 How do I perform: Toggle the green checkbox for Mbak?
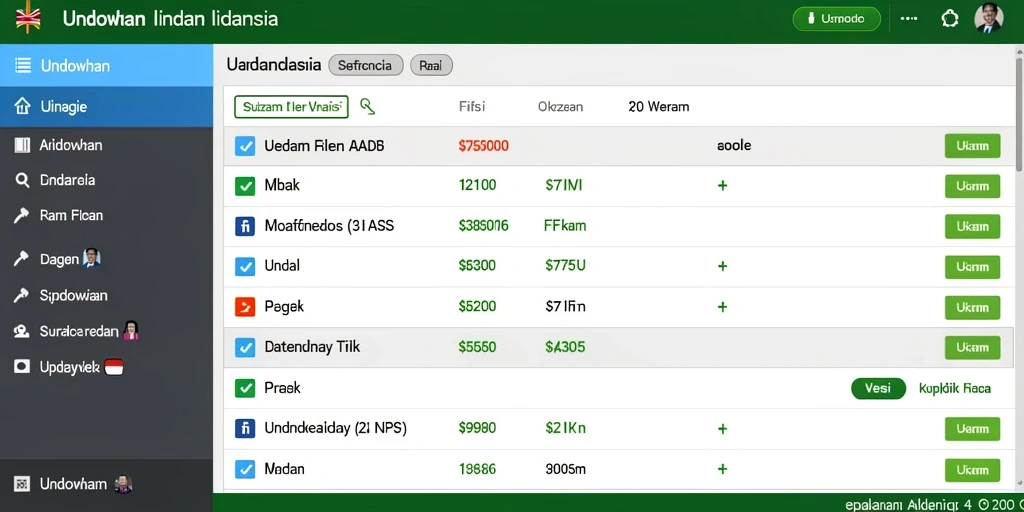(x=245, y=186)
